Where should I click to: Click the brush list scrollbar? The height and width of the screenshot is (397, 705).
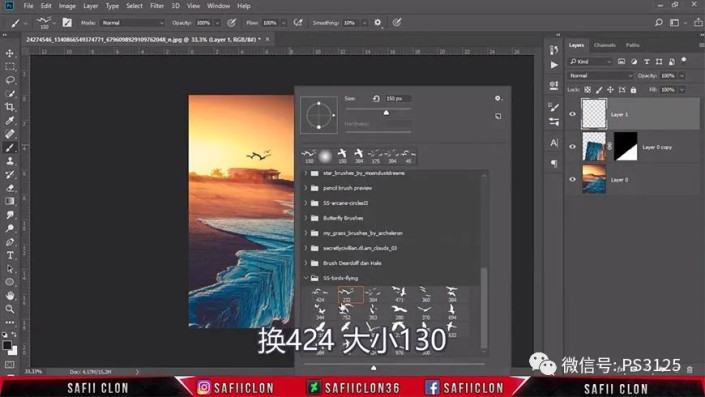[x=484, y=307]
